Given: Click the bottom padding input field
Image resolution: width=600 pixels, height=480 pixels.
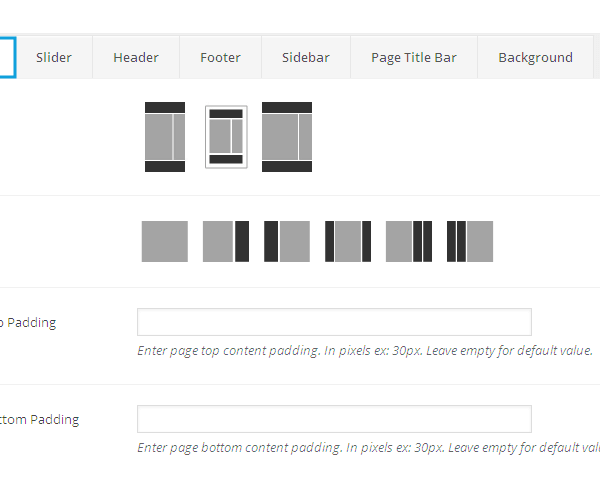Looking at the screenshot, I should [x=334, y=419].
